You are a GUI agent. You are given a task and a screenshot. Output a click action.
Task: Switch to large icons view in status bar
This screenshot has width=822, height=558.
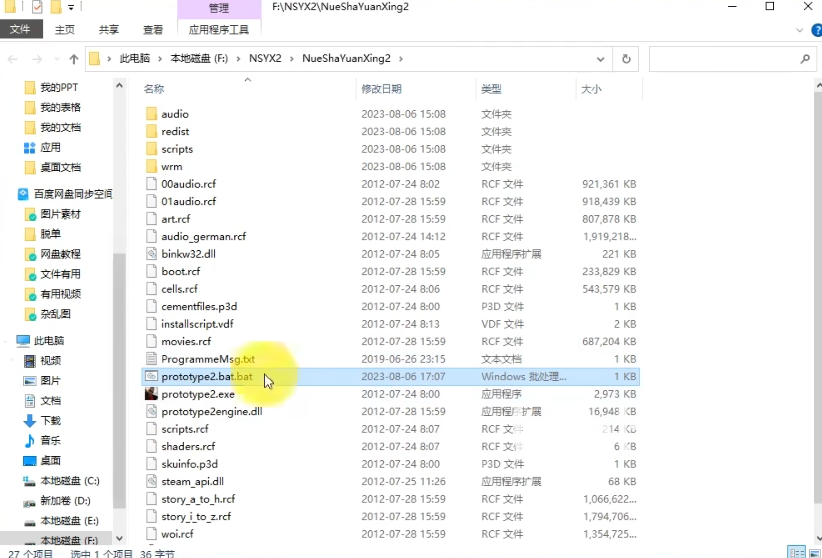pos(812,552)
